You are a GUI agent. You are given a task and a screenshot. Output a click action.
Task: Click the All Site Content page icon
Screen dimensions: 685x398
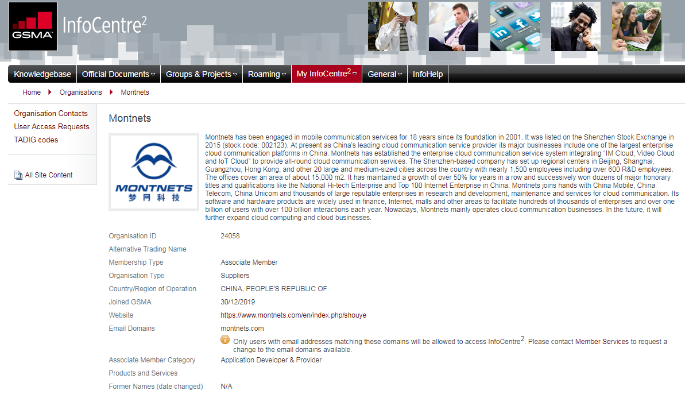point(18,175)
